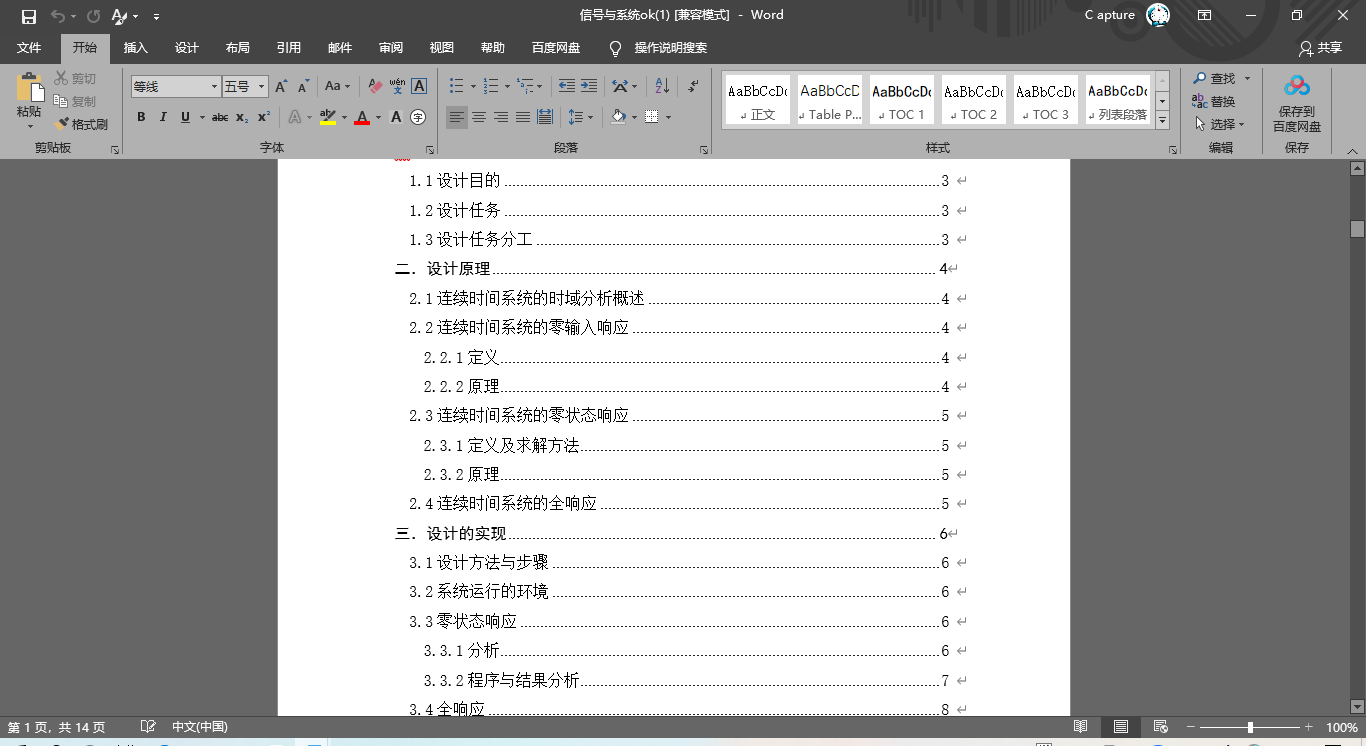Click the character shading A icon
This screenshot has width=1366, height=746.
[396, 117]
